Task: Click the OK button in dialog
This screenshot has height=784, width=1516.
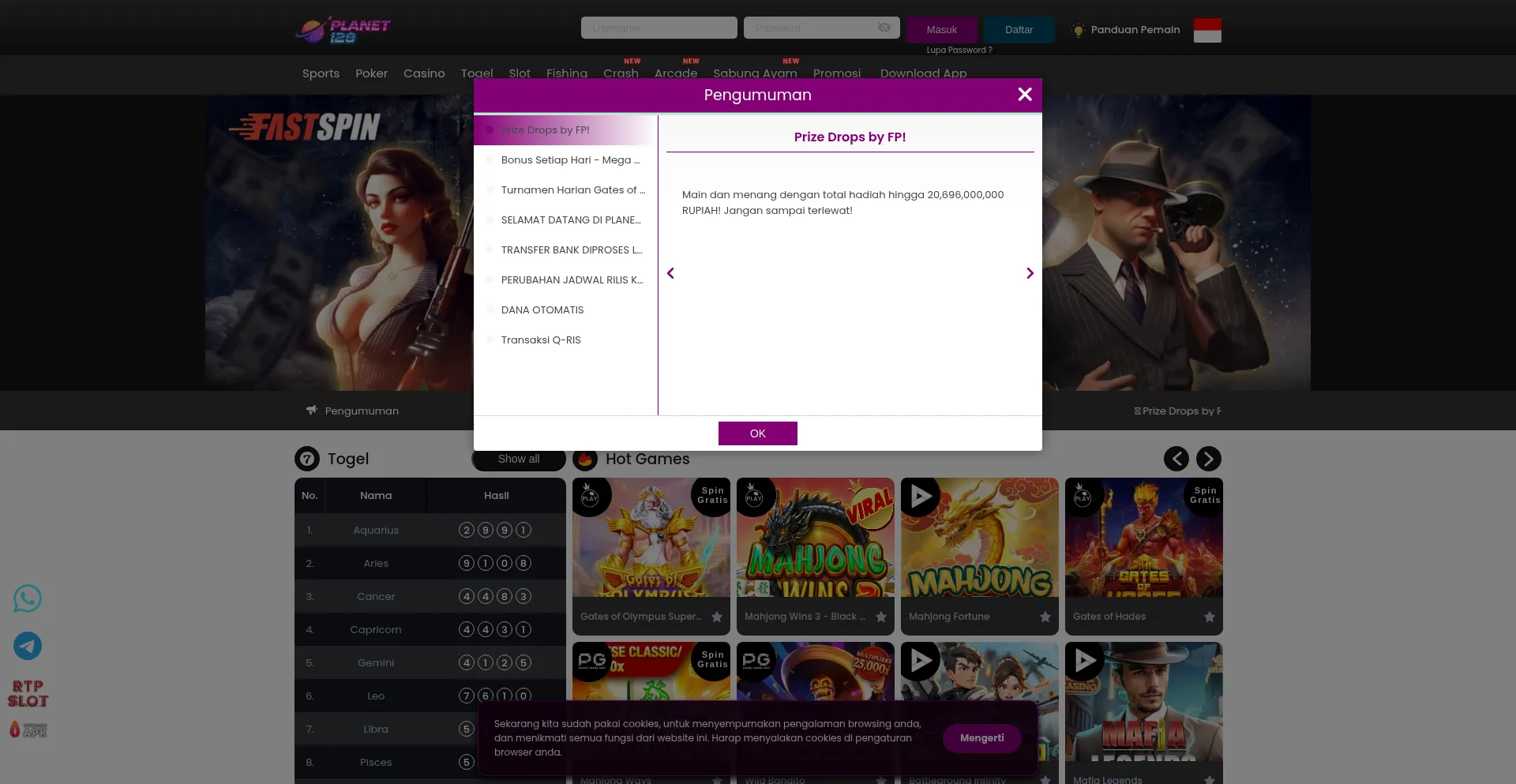Action: pos(758,433)
